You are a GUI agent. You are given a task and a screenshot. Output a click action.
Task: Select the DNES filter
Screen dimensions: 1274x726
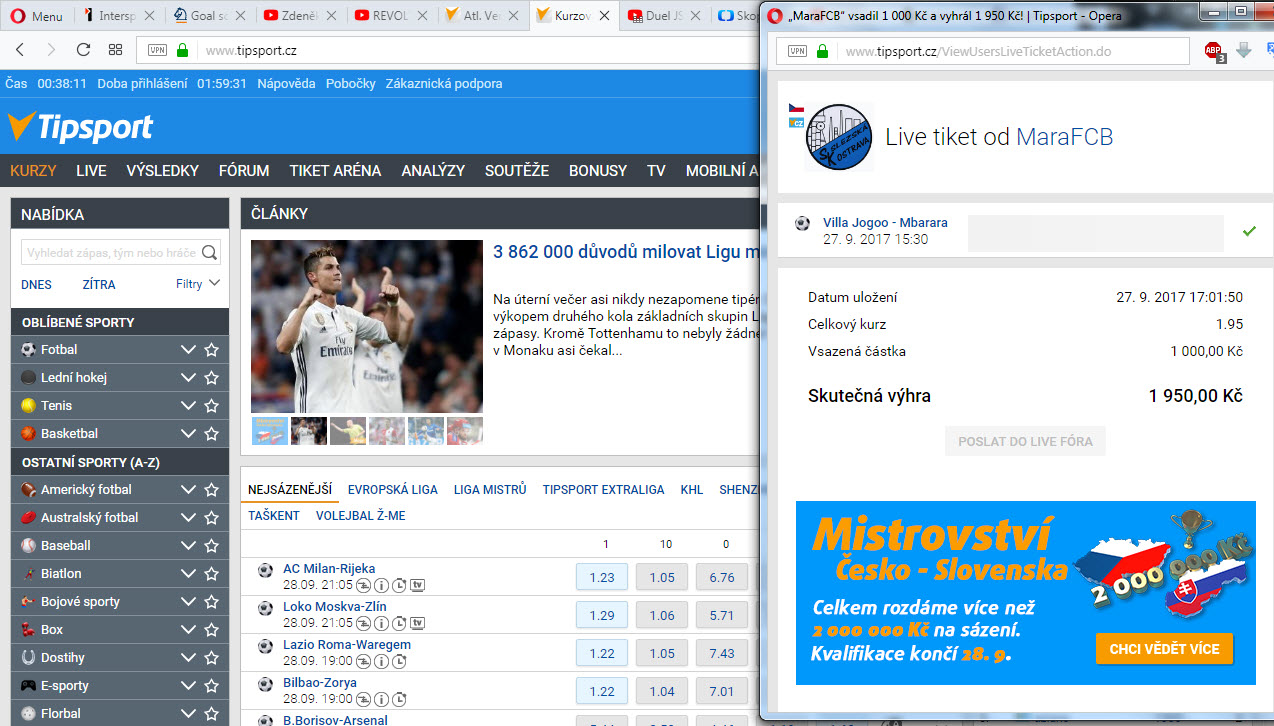[x=36, y=285]
